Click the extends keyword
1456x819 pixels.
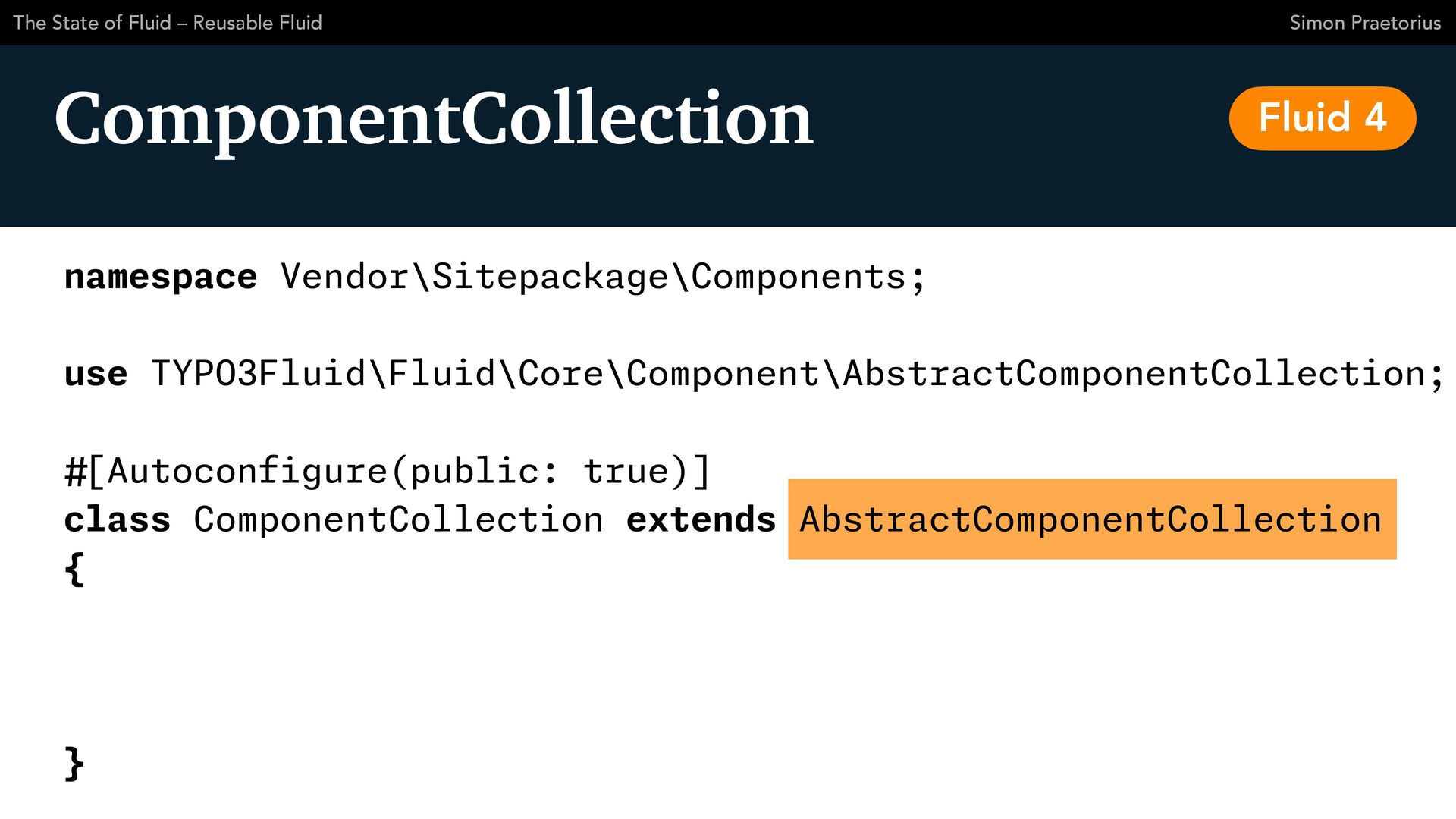(701, 520)
